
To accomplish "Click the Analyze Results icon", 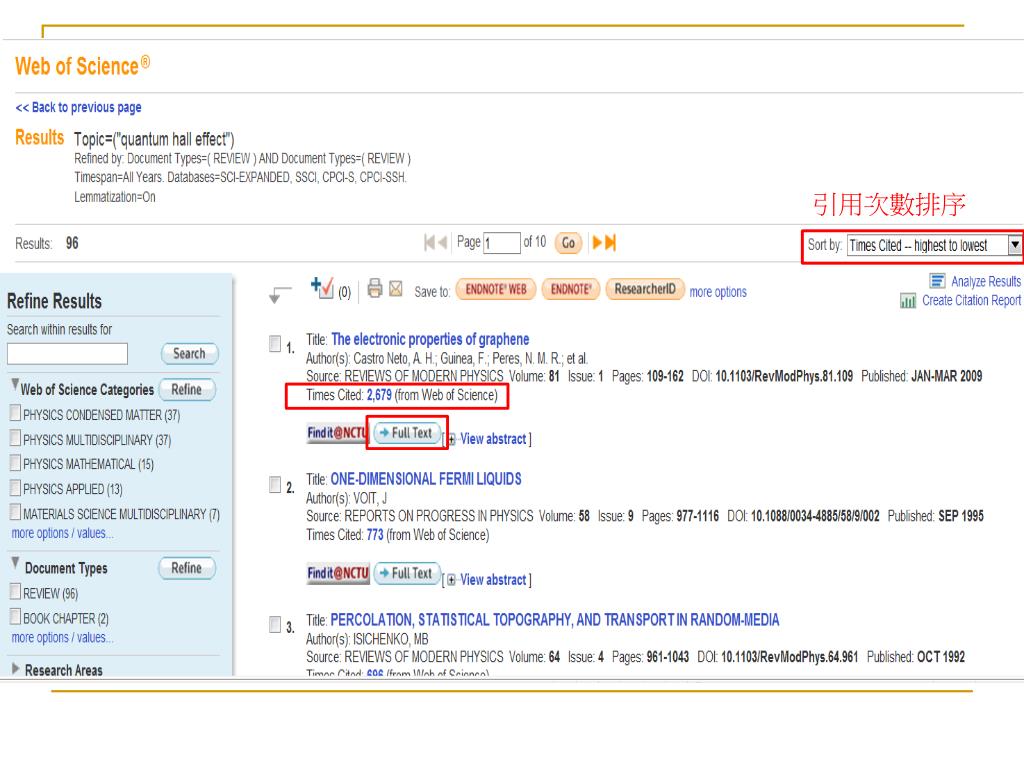I will pyautogui.click(x=937, y=281).
